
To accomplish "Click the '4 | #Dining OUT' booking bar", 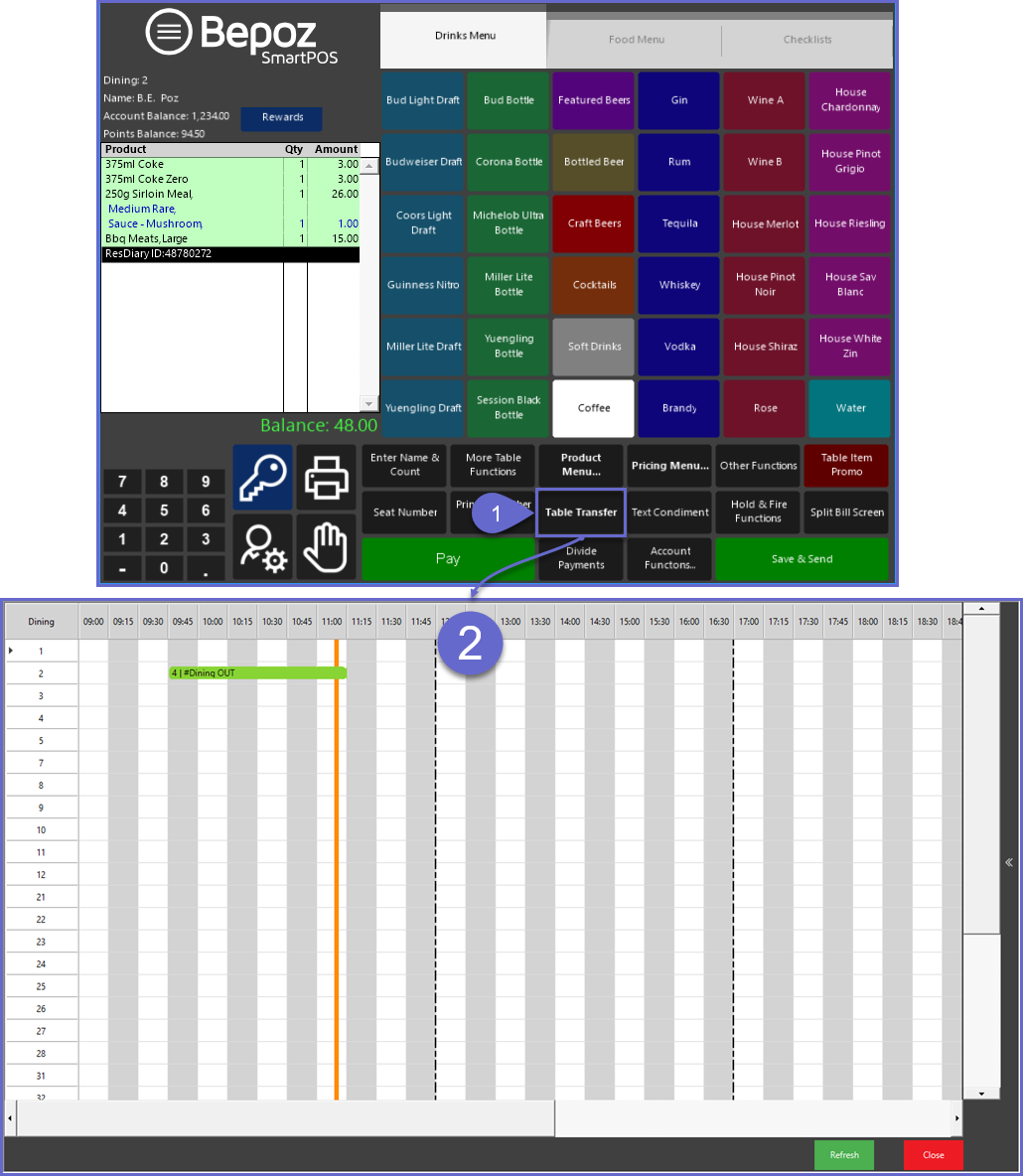I will coord(257,673).
